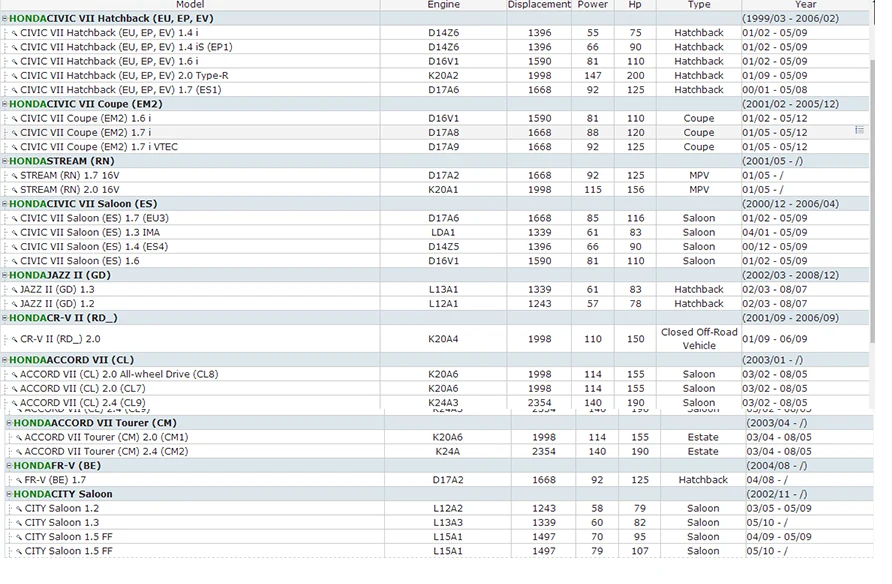The height and width of the screenshot is (584, 892).
Task: Click the year range '(2002/03 - 2008/12)'
Action: pyautogui.click(x=790, y=275)
